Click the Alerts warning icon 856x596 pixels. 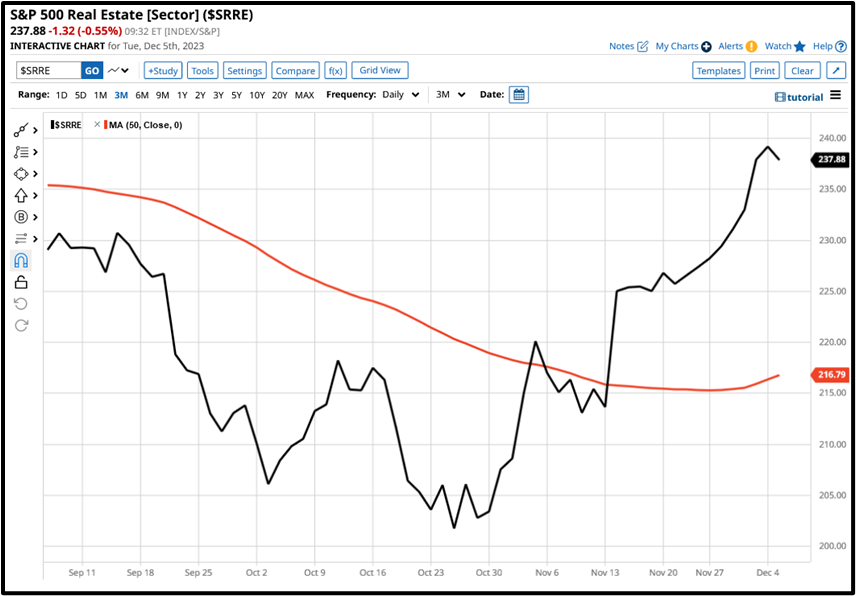[752, 46]
